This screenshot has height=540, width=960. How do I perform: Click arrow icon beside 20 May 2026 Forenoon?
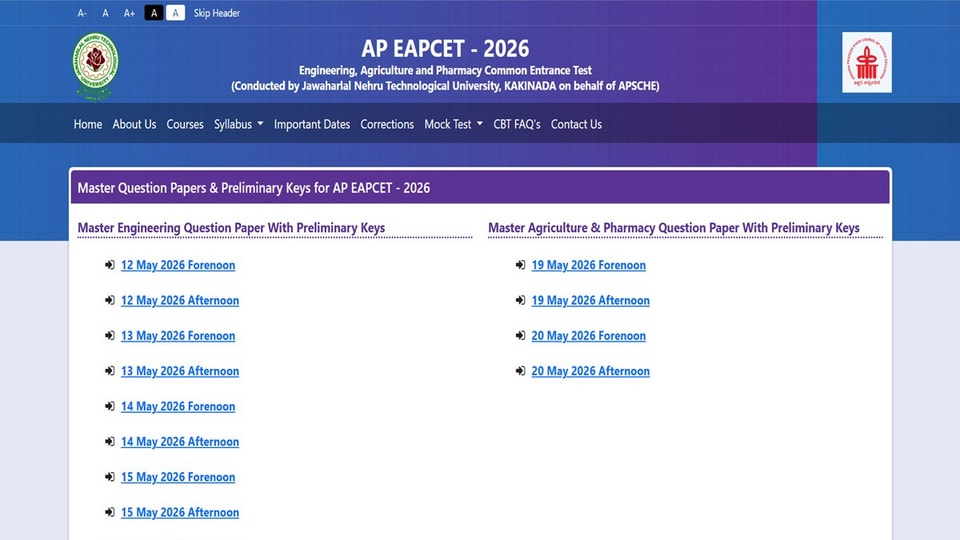520,336
